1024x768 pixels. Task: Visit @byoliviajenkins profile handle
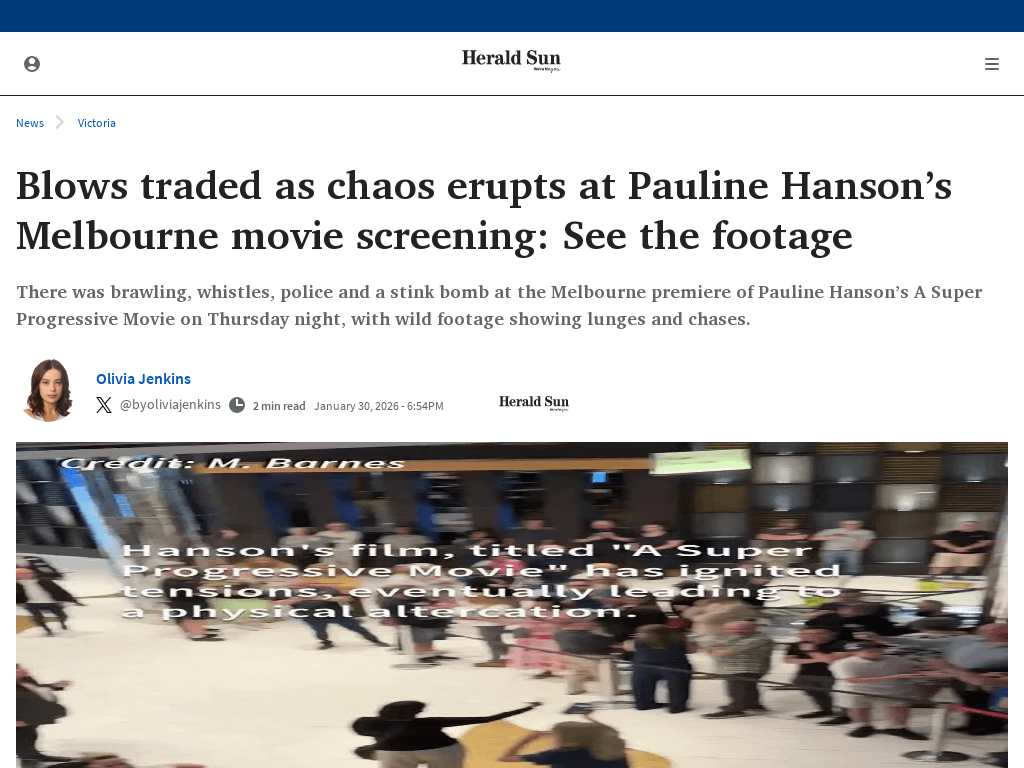click(x=170, y=405)
